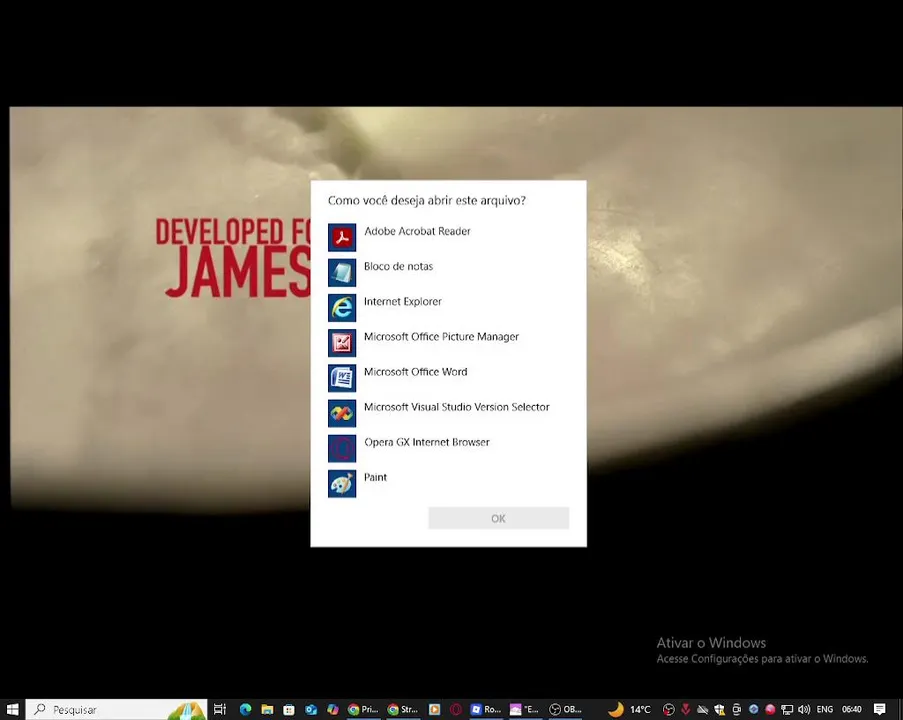The height and width of the screenshot is (720, 903).
Task: Select 'Microsoft Visual Studio Version Selector' entry
Action: coord(448,412)
